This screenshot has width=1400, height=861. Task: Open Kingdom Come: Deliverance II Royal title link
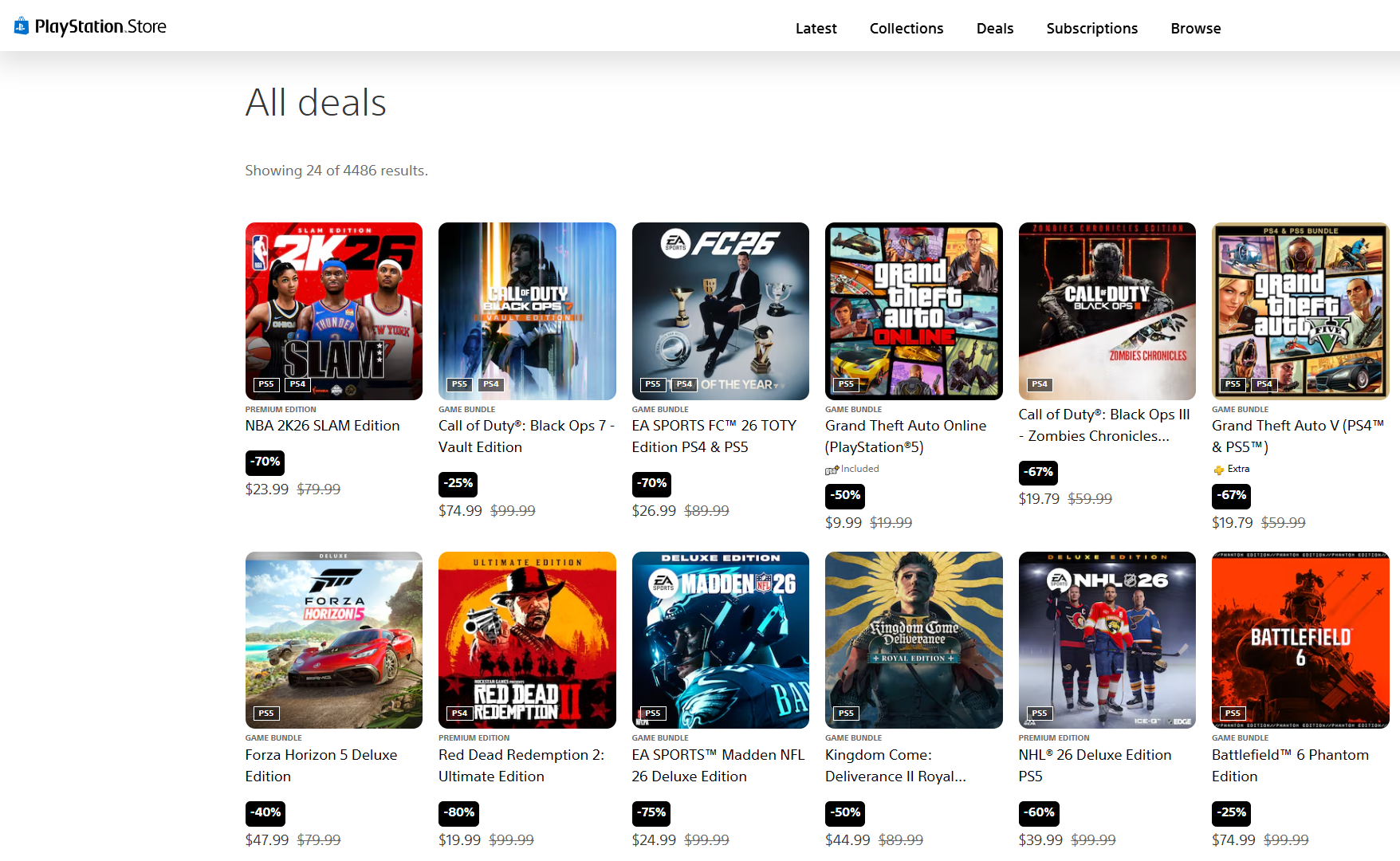(895, 765)
